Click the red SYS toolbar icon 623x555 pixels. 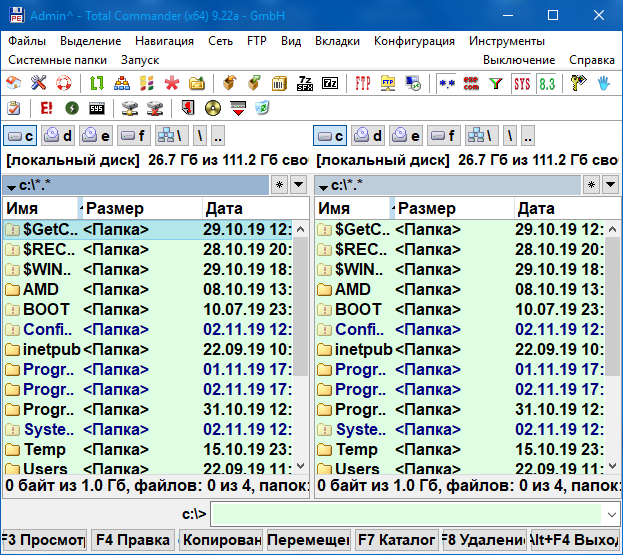pos(521,83)
